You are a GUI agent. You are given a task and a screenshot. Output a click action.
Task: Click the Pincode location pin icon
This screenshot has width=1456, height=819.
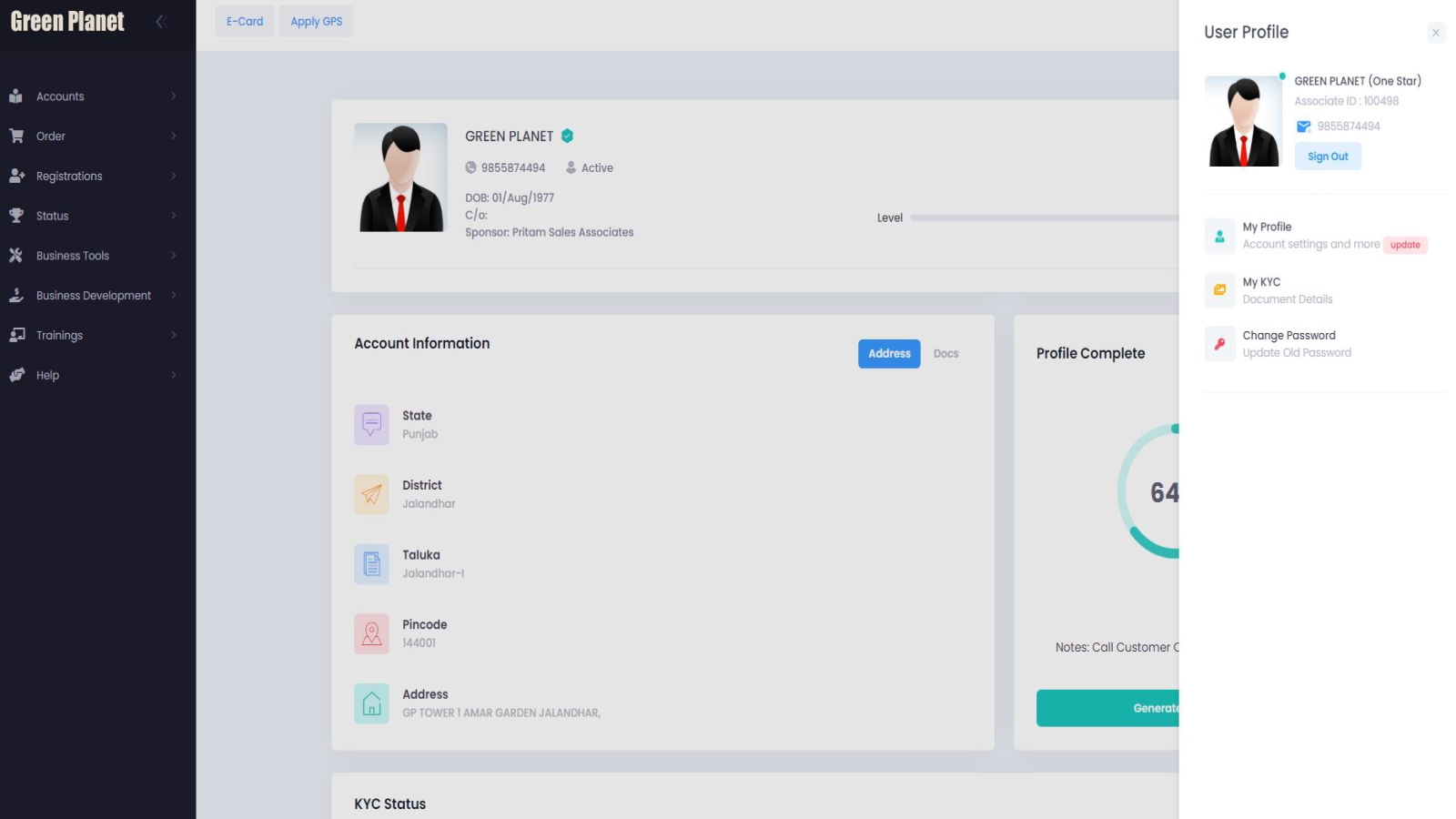(371, 633)
